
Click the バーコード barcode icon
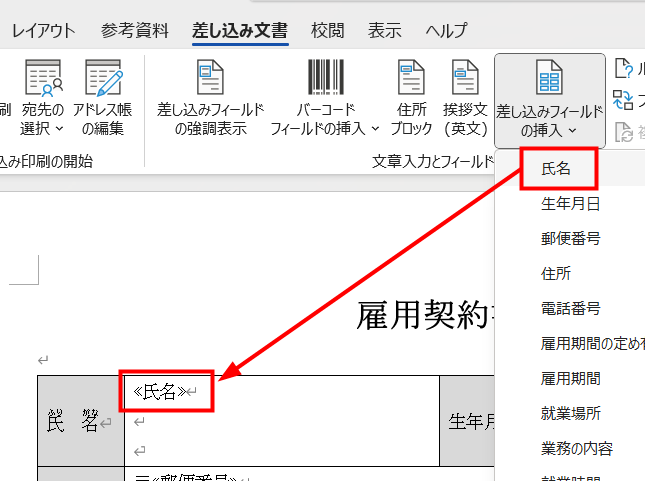point(326,77)
